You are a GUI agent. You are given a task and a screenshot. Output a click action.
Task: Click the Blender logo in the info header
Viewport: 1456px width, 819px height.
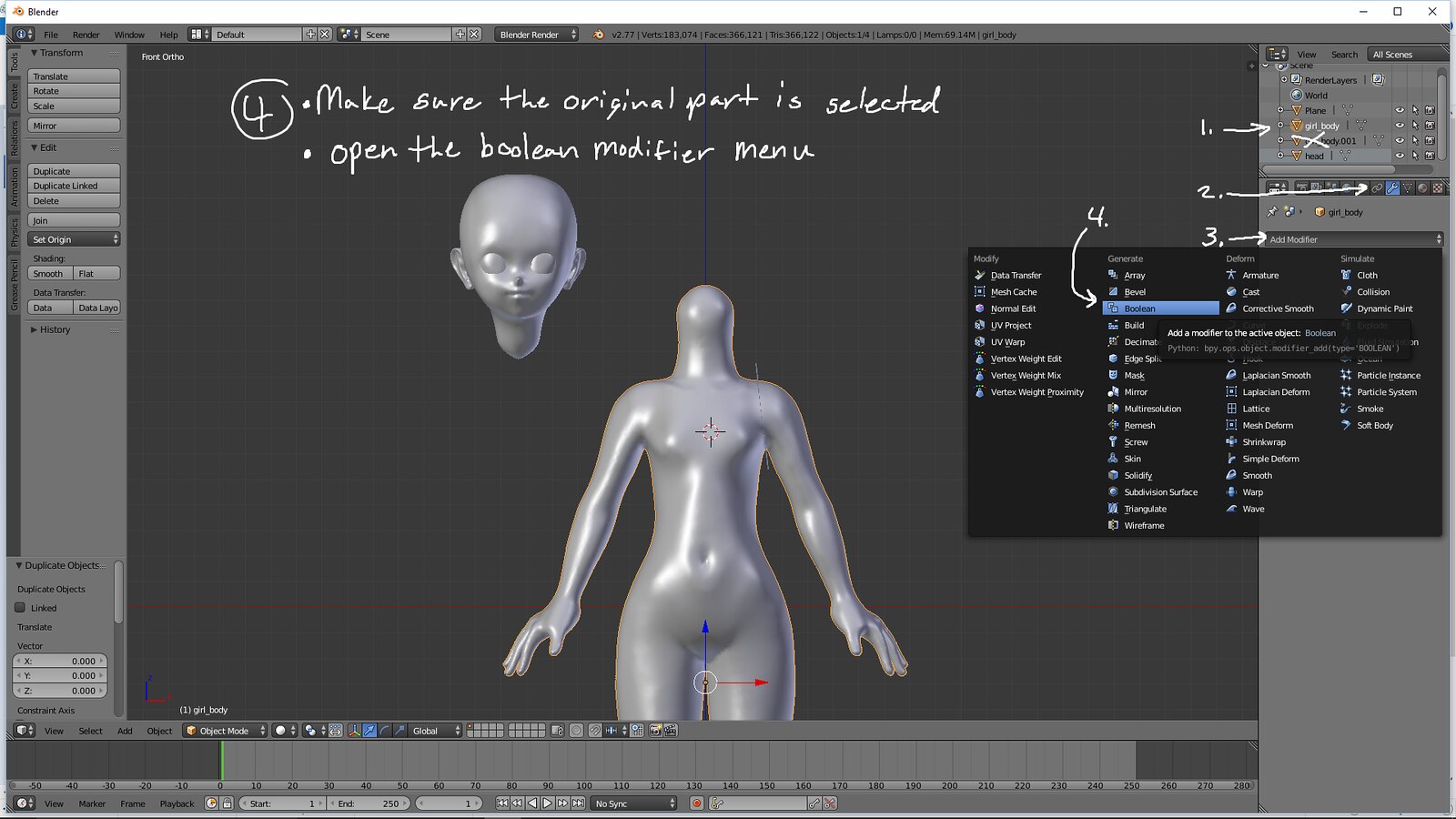598,35
